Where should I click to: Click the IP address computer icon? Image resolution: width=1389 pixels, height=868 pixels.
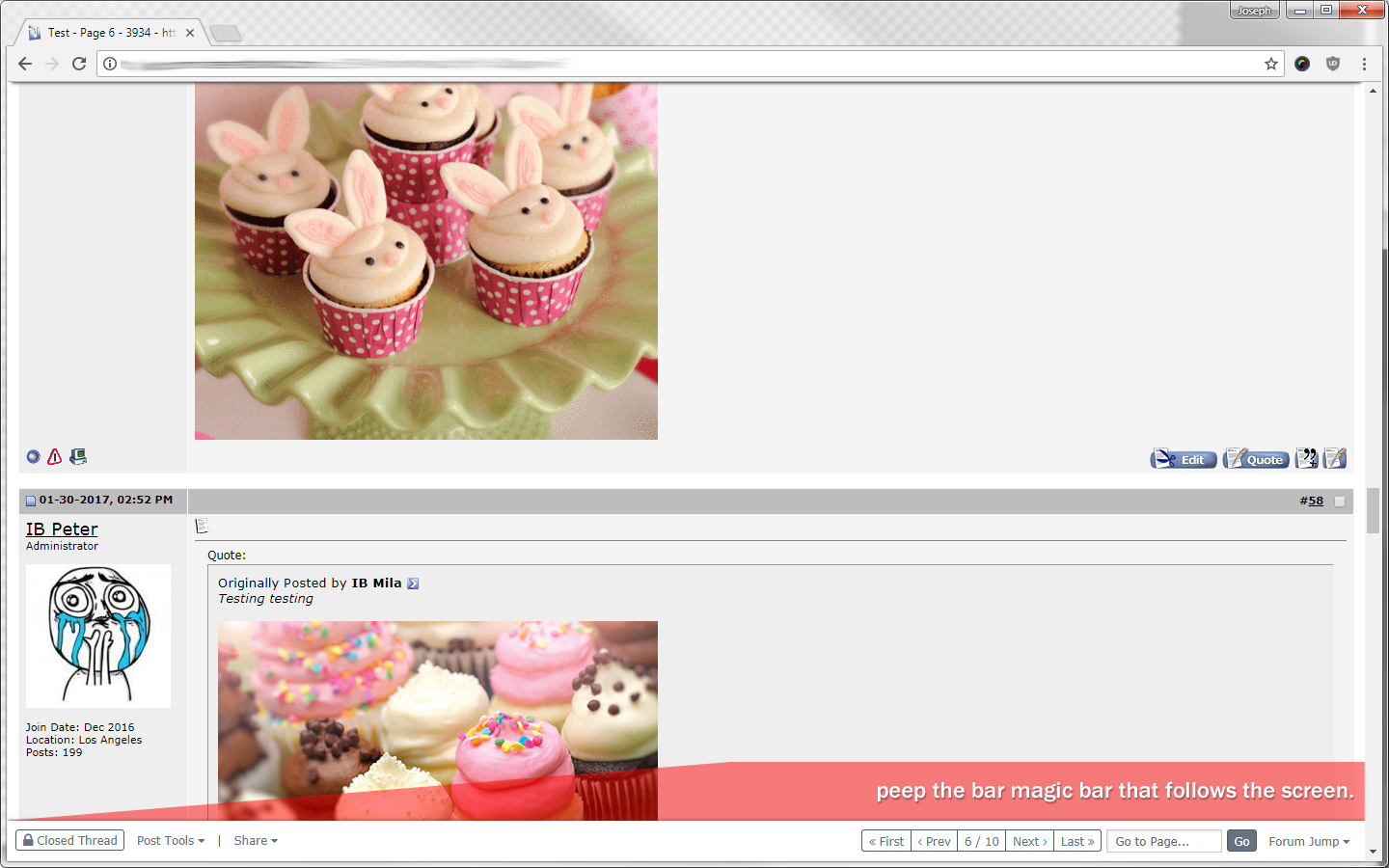[78, 457]
